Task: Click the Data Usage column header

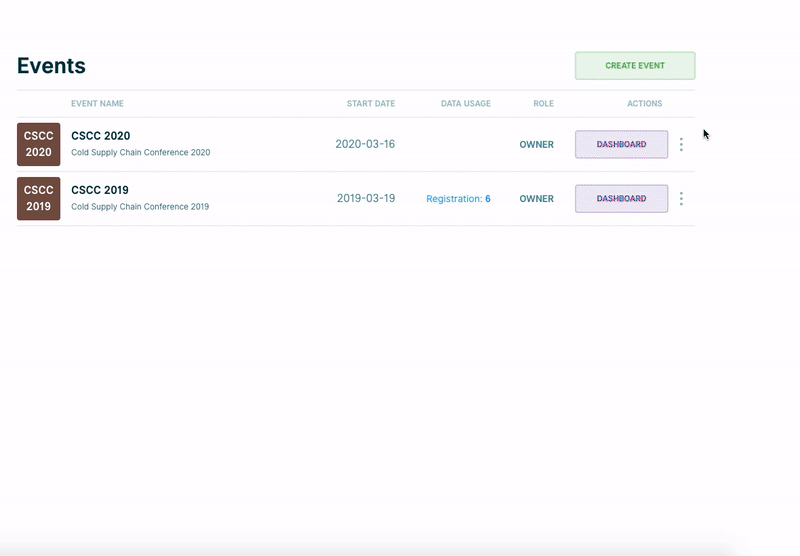Action: pyautogui.click(x=465, y=104)
